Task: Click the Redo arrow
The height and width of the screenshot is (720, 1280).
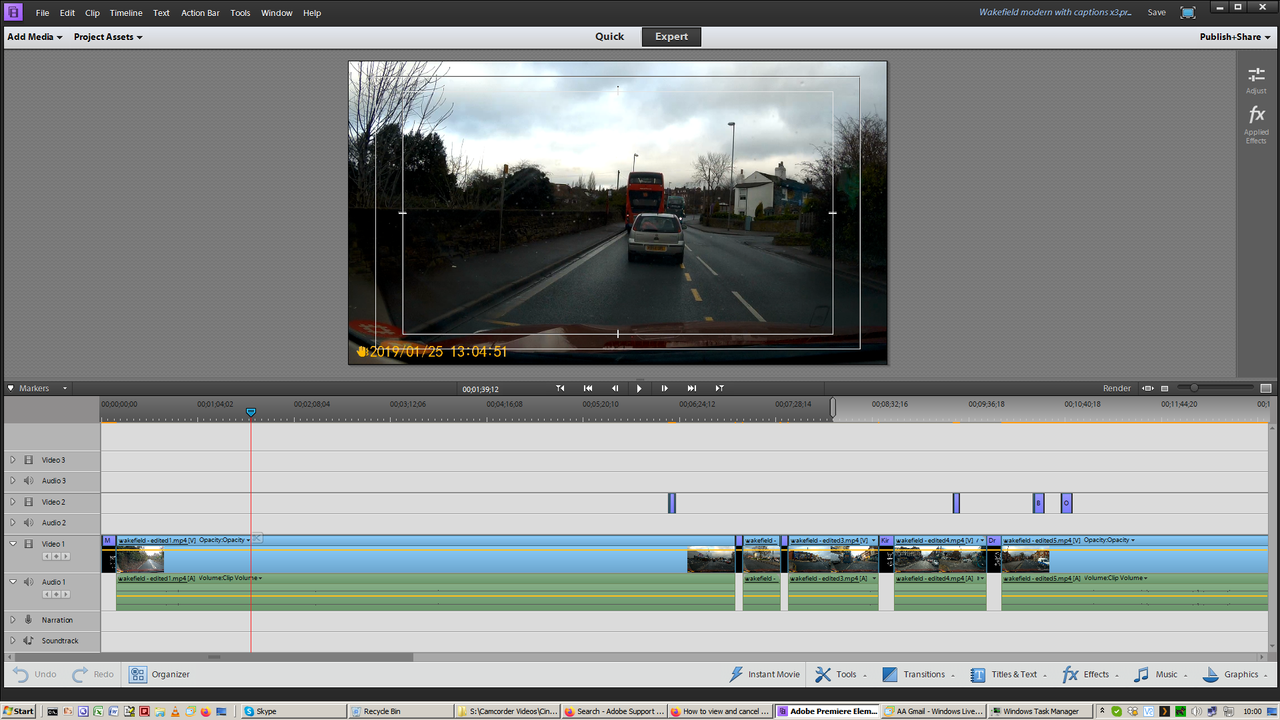Action: (80, 674)
